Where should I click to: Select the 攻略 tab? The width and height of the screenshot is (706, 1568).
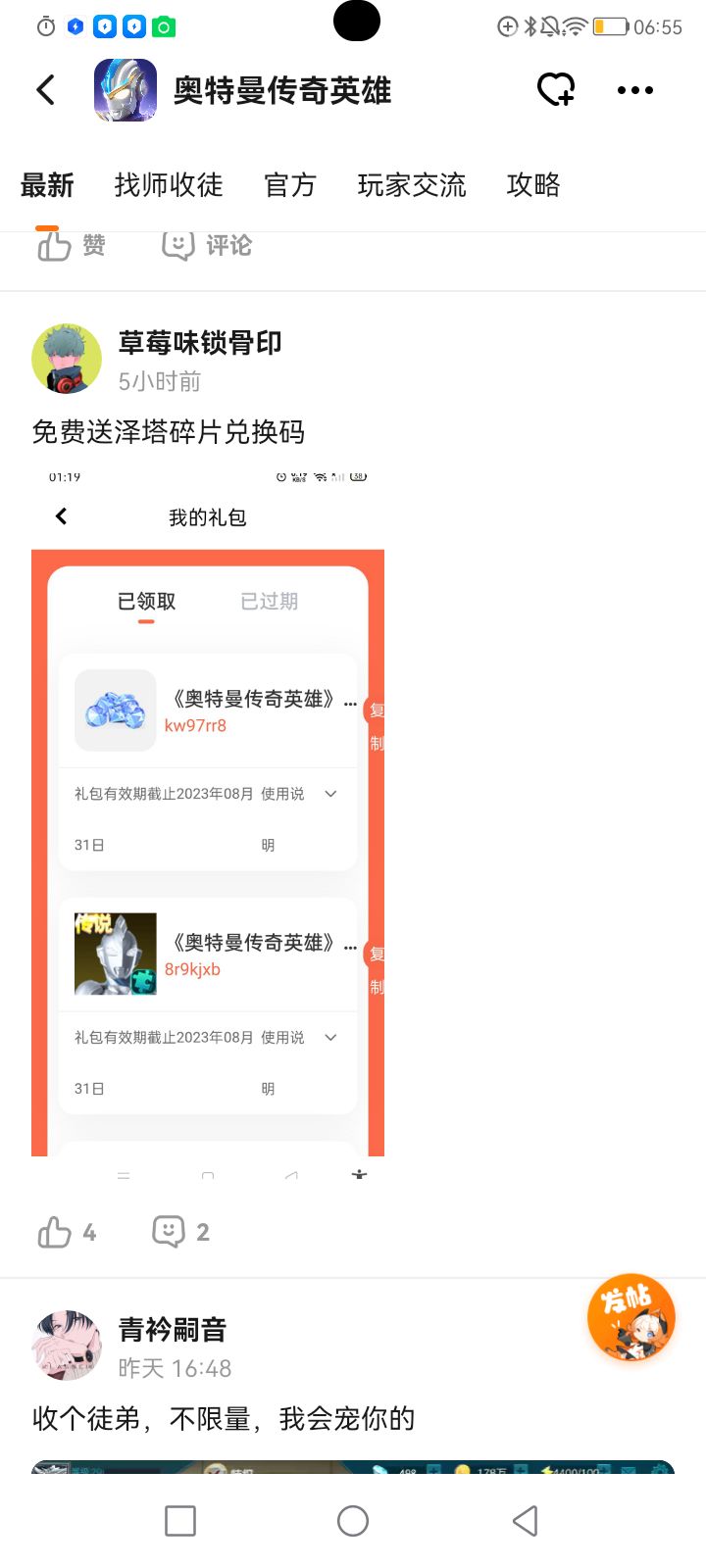pyautogui.click(x=533, y=184)
